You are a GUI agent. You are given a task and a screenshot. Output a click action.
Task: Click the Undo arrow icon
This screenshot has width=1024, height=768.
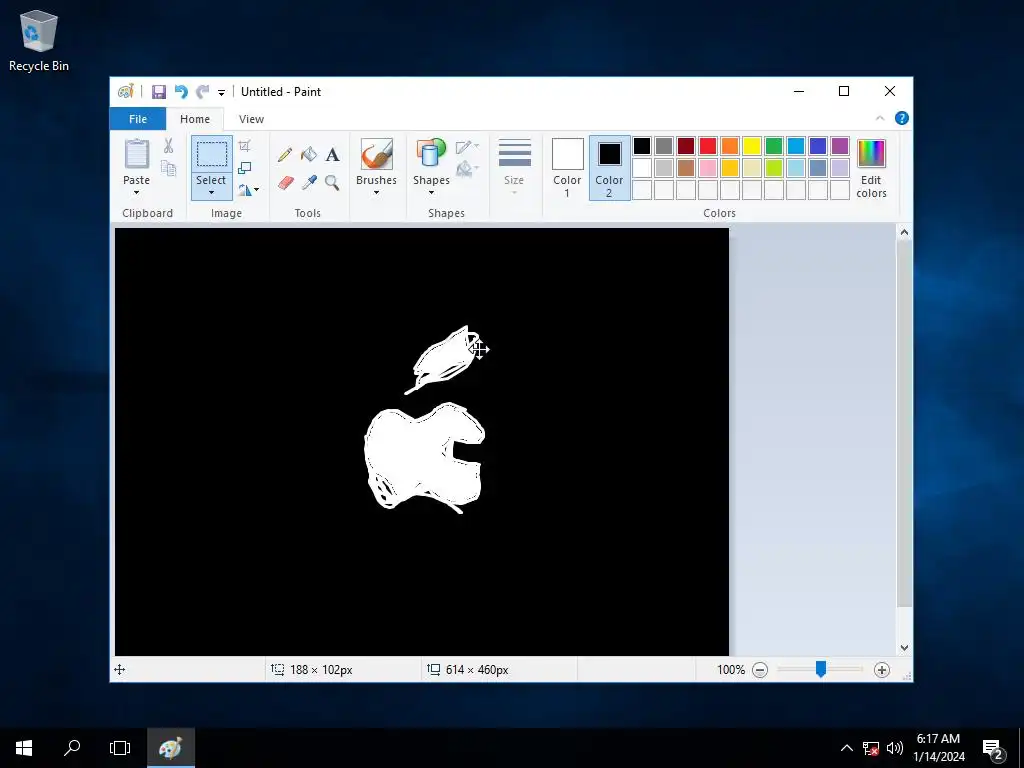point(181,92)
